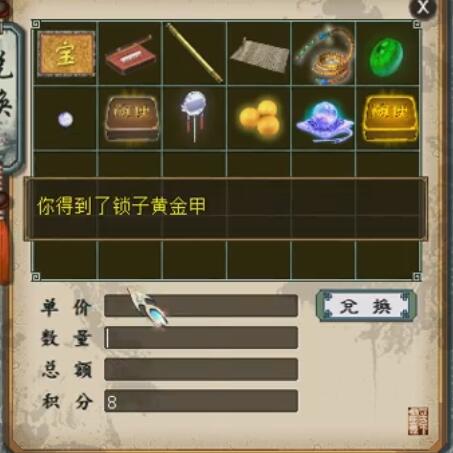
Task: Focus the 数量 quantity input field
Action: click(x=201, y=338)
